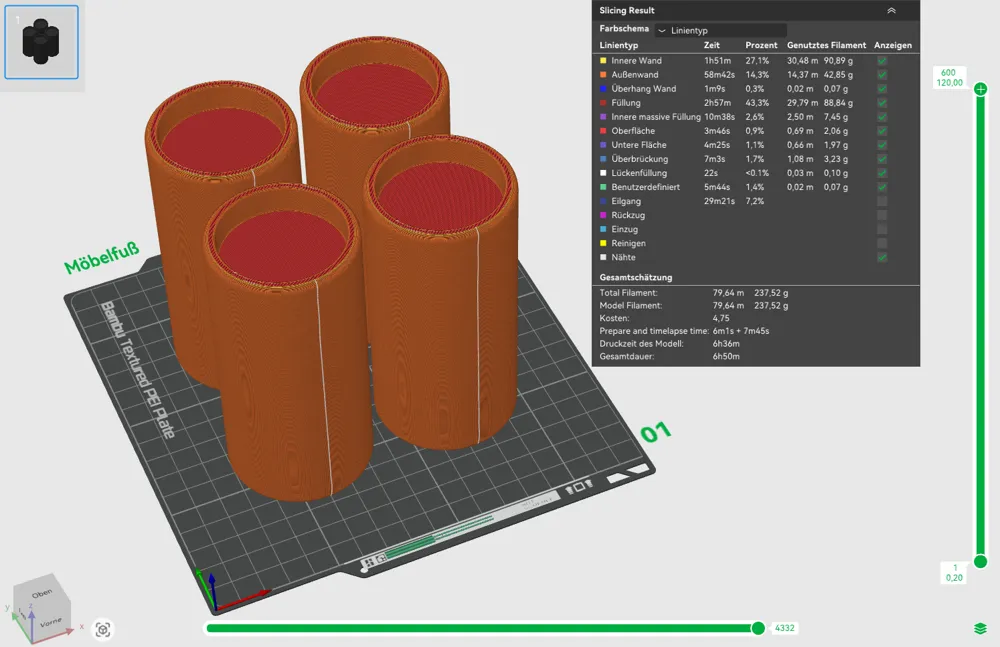Click the bottom handle of layer slider
The width and height of the screenshot is (1000, 647).
pos(981,561)
